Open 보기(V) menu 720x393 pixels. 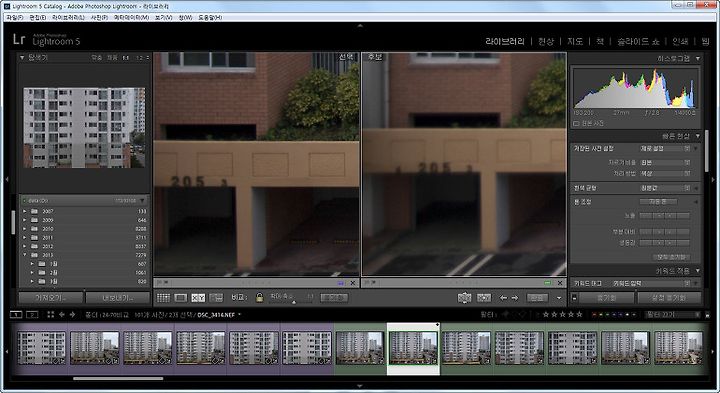click(163, 17)
